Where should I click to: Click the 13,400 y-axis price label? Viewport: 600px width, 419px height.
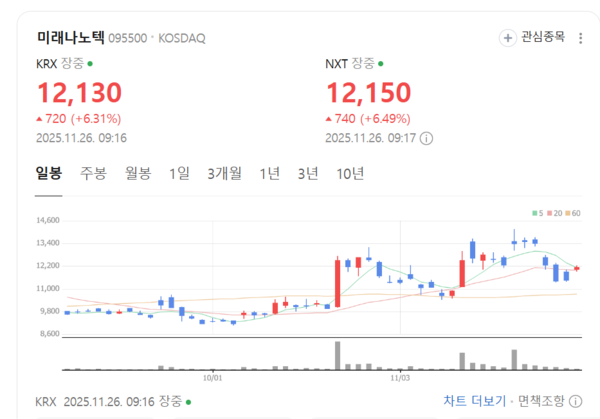tap(48, 243)
